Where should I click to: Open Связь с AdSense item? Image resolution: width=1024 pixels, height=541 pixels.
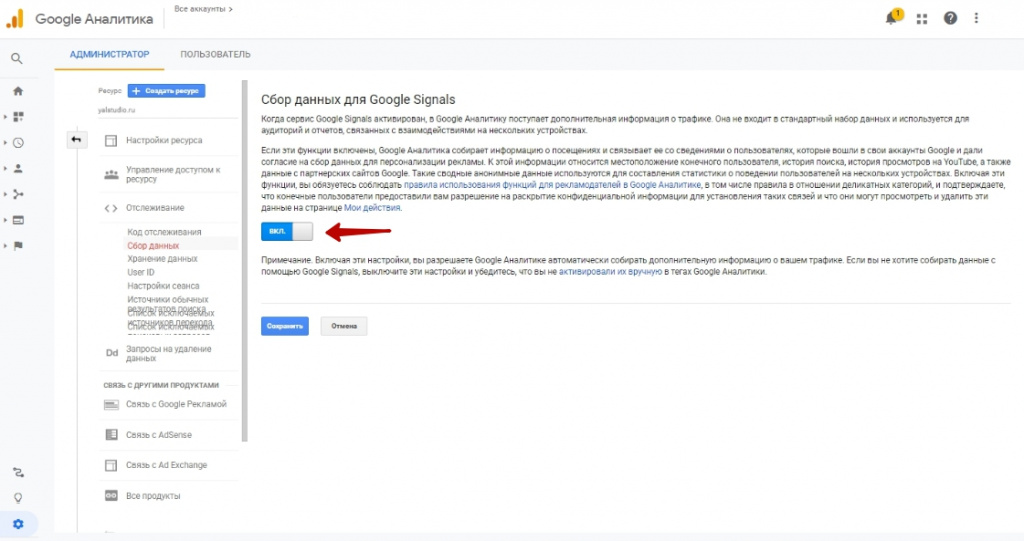point(159,434)
